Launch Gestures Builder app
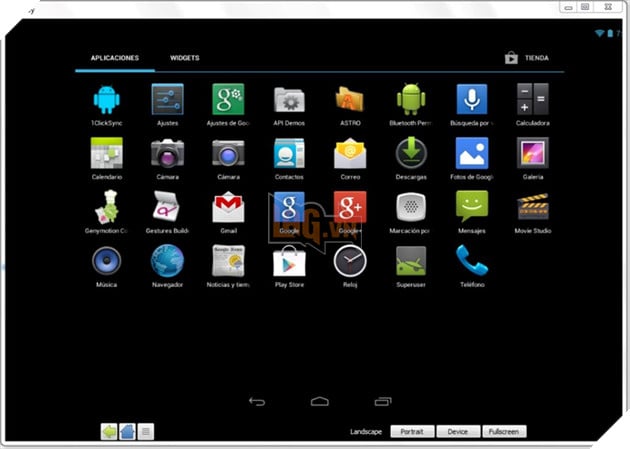This screenshot has height=449, width=630. click(x=167, y=206)
